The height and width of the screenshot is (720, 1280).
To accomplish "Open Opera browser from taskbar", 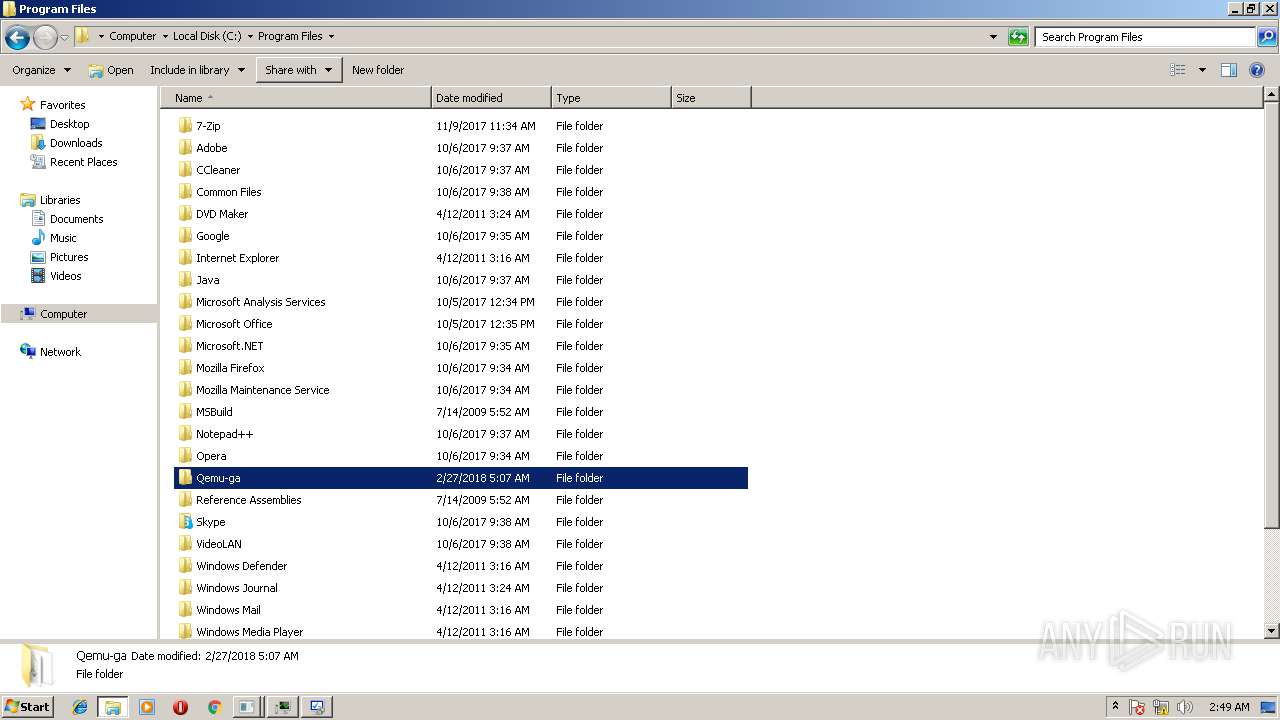I will pyautogui.click(x=180, y=707).
